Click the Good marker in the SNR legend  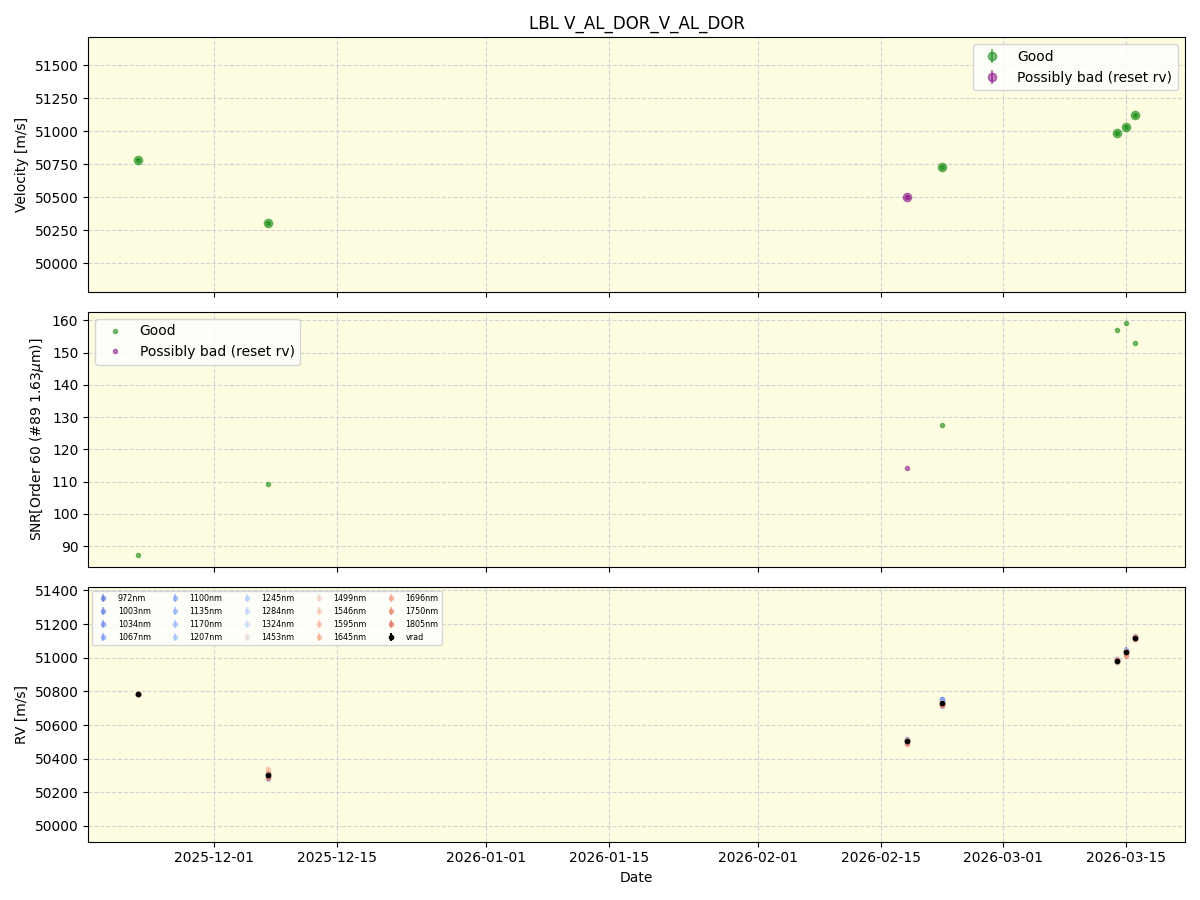click(117, 330)
